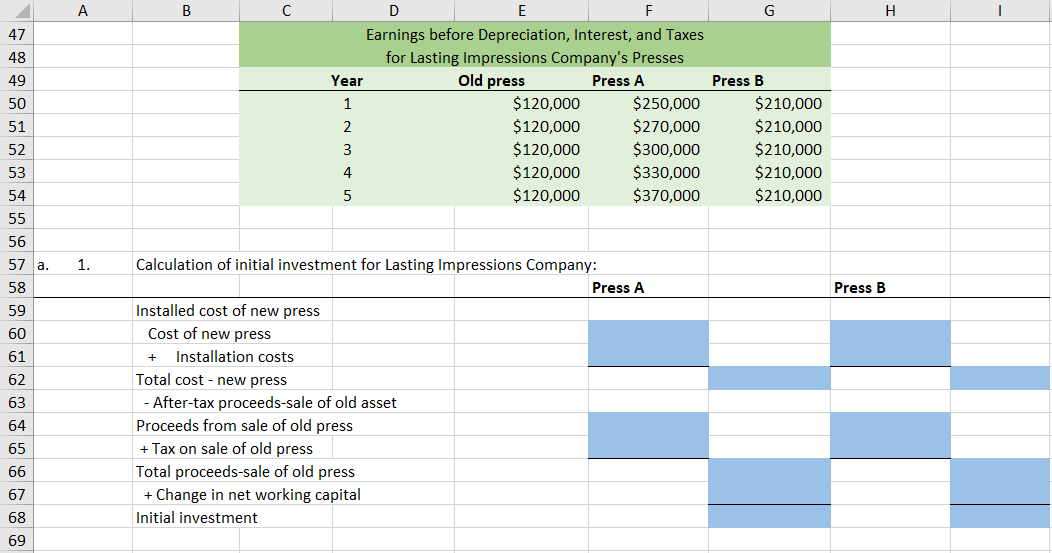The height and width of the screenshot is (553, 1052).
Task: Select Press A blue input cell for Installation costs
Action: [648, 356]
